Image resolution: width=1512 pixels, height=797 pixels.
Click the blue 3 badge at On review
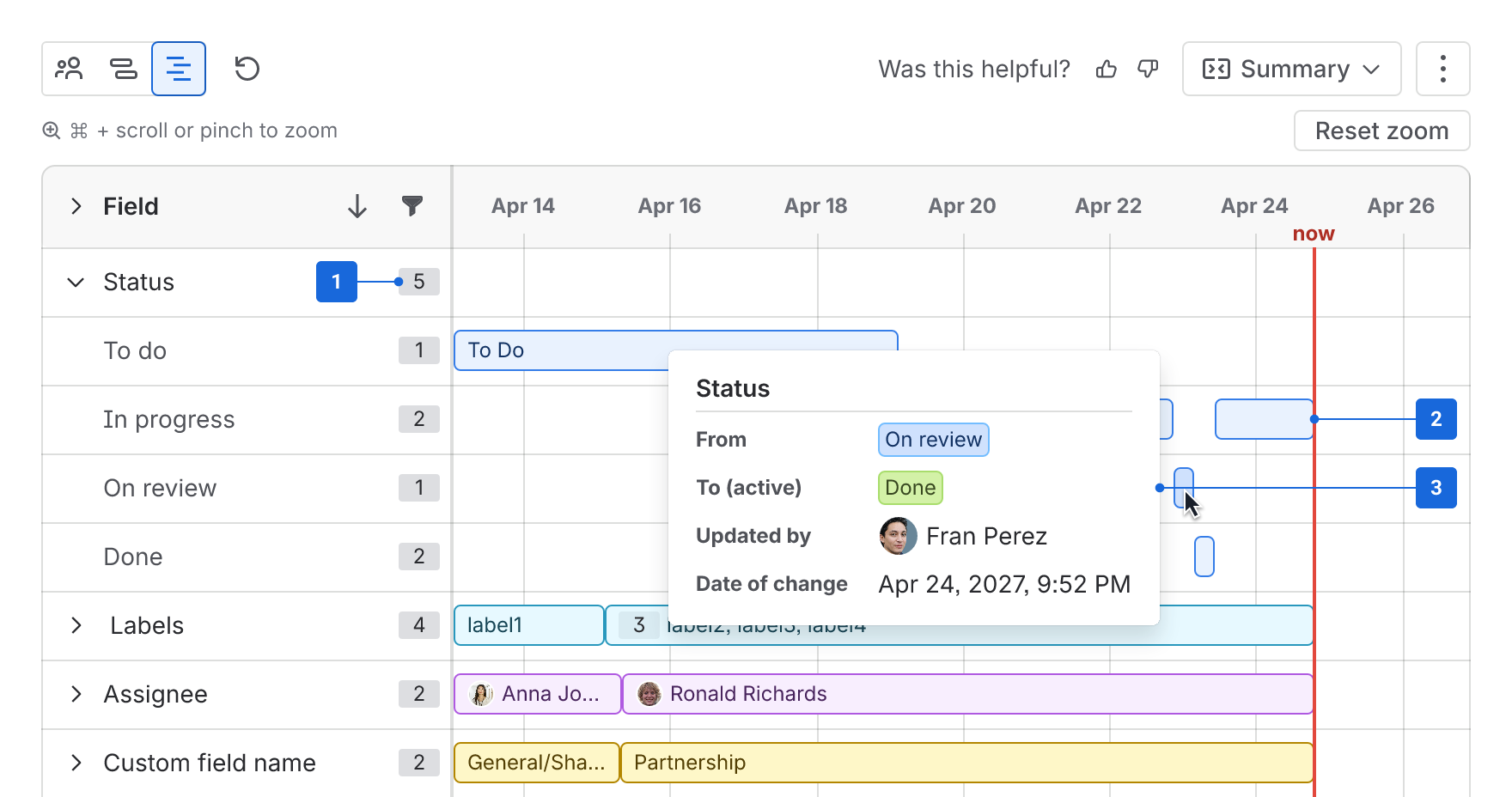(x=1436, y=488)
